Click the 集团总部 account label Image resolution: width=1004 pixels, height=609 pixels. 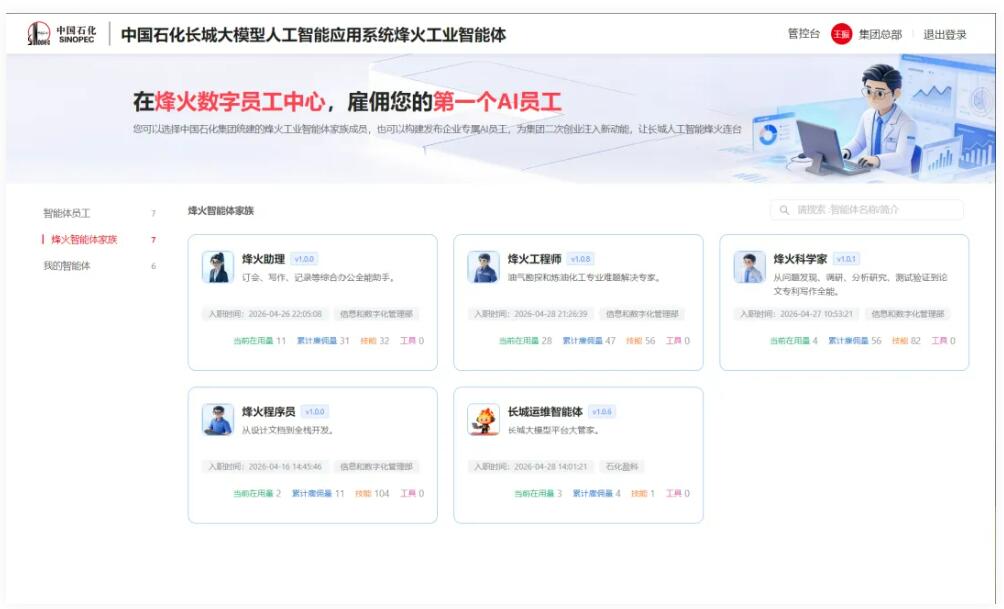(880, 35)
